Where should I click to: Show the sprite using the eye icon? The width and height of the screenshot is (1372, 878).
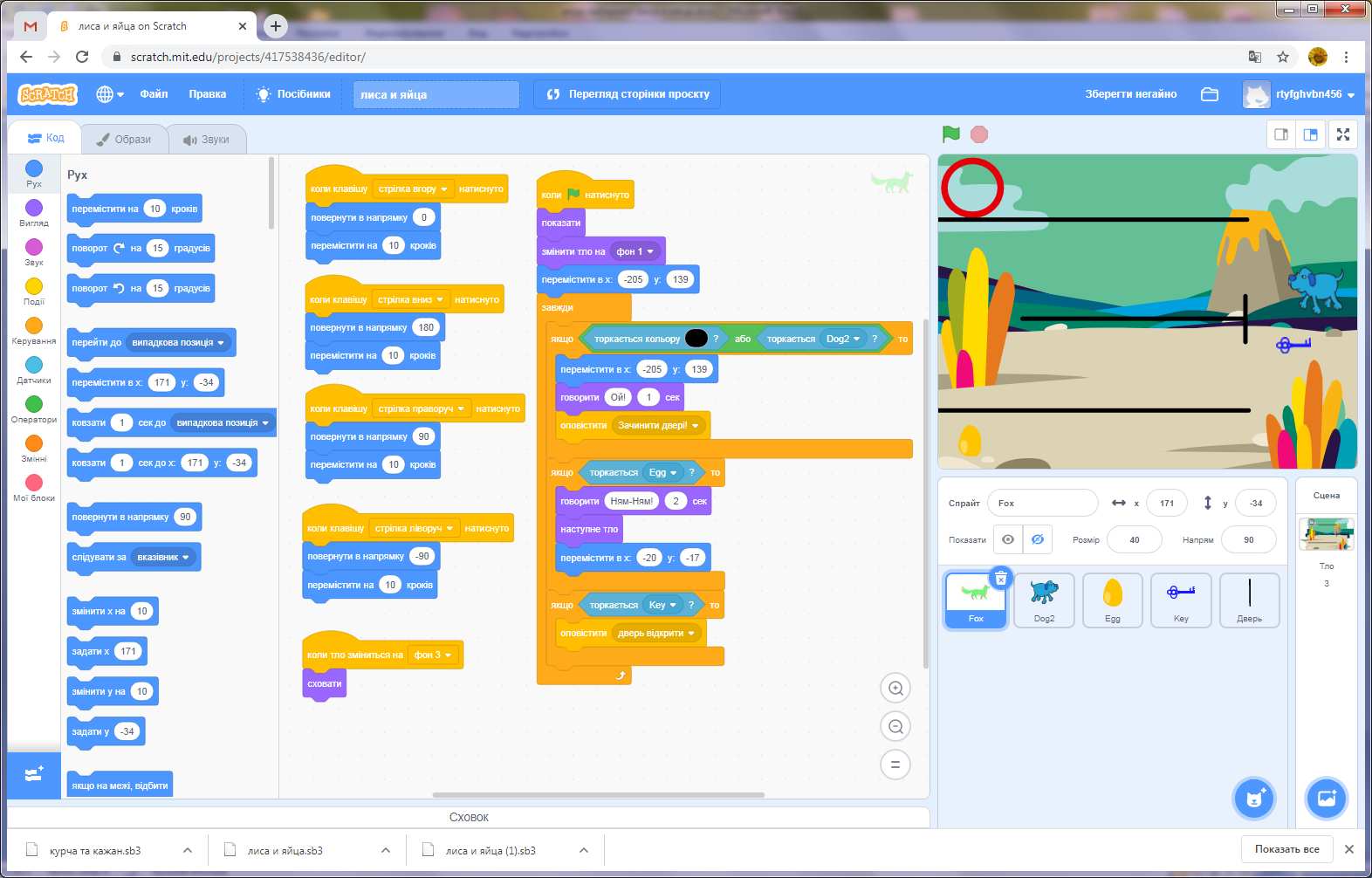coord(1008,539)
